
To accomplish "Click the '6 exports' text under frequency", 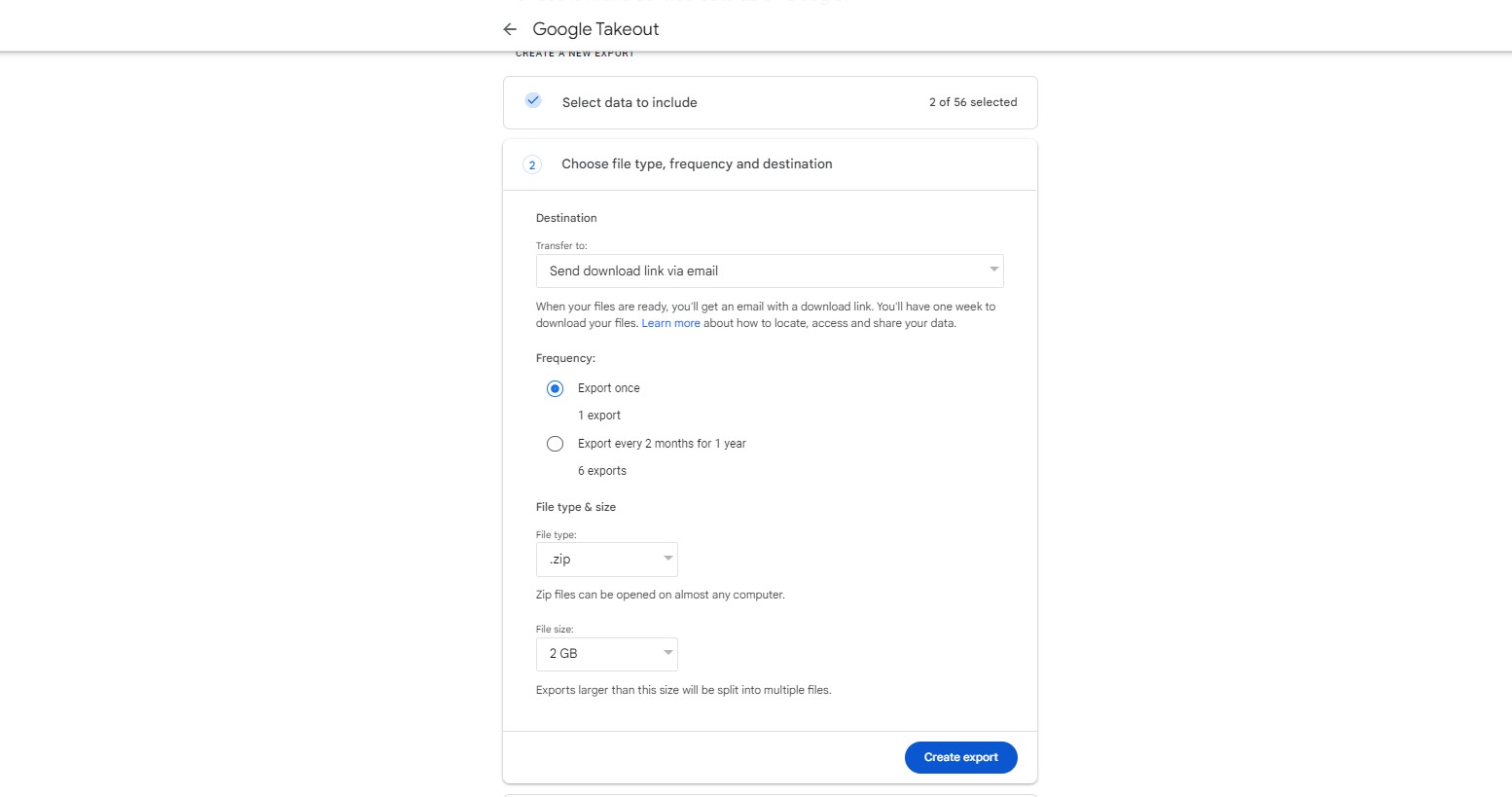I will point(602,471).
